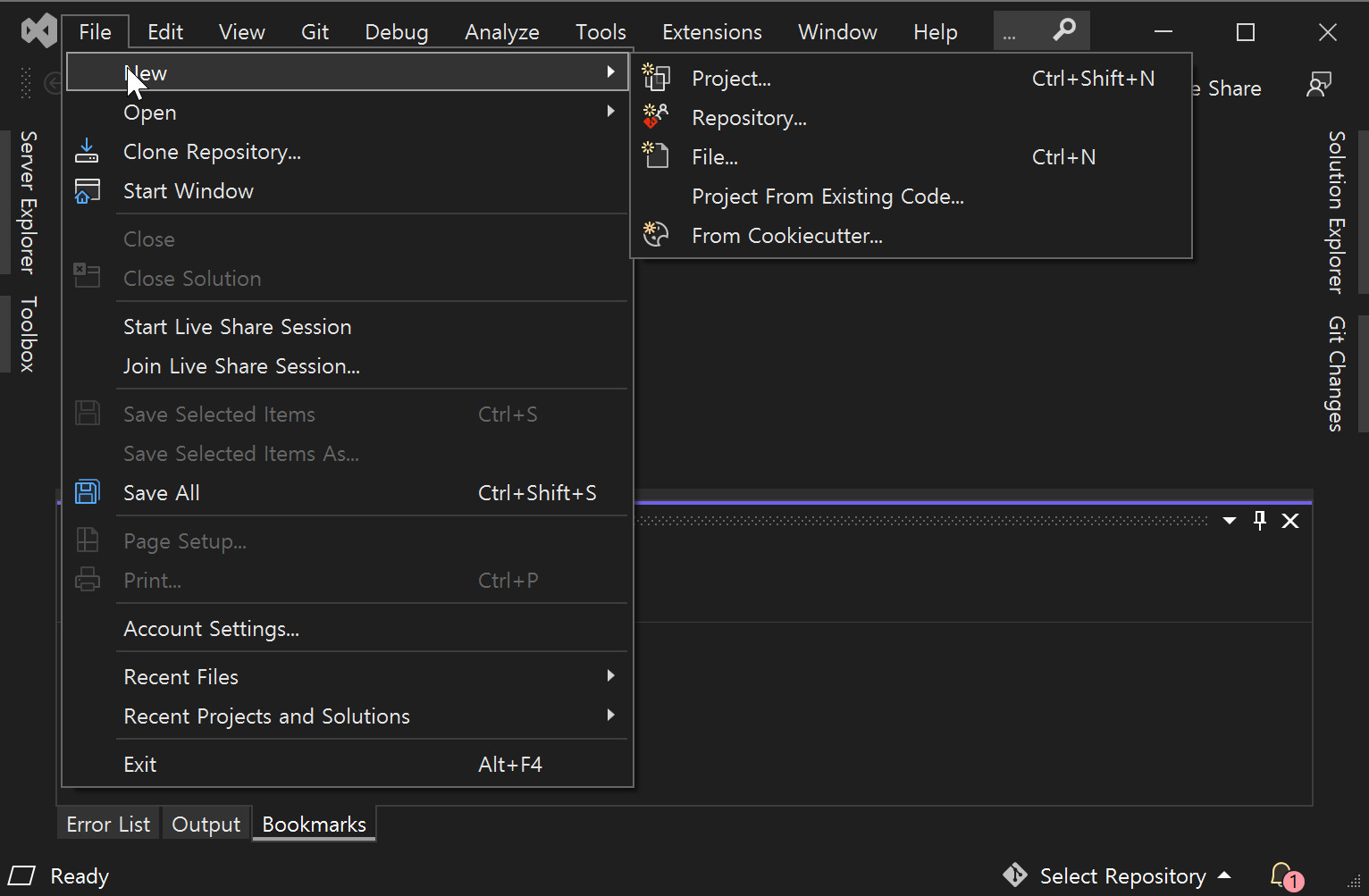Expand the Open submenu
The height and width of the screenshot is (896, 1369).
(610, 112)
